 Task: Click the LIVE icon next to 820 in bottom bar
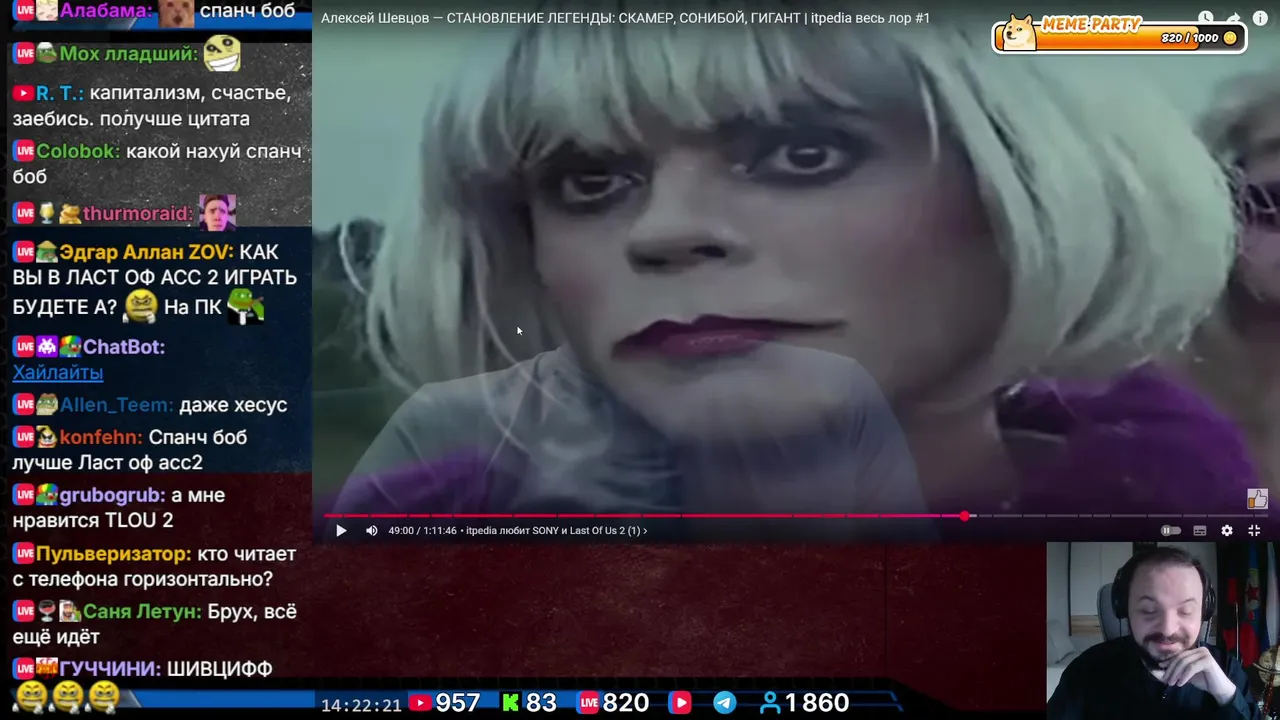588,703
